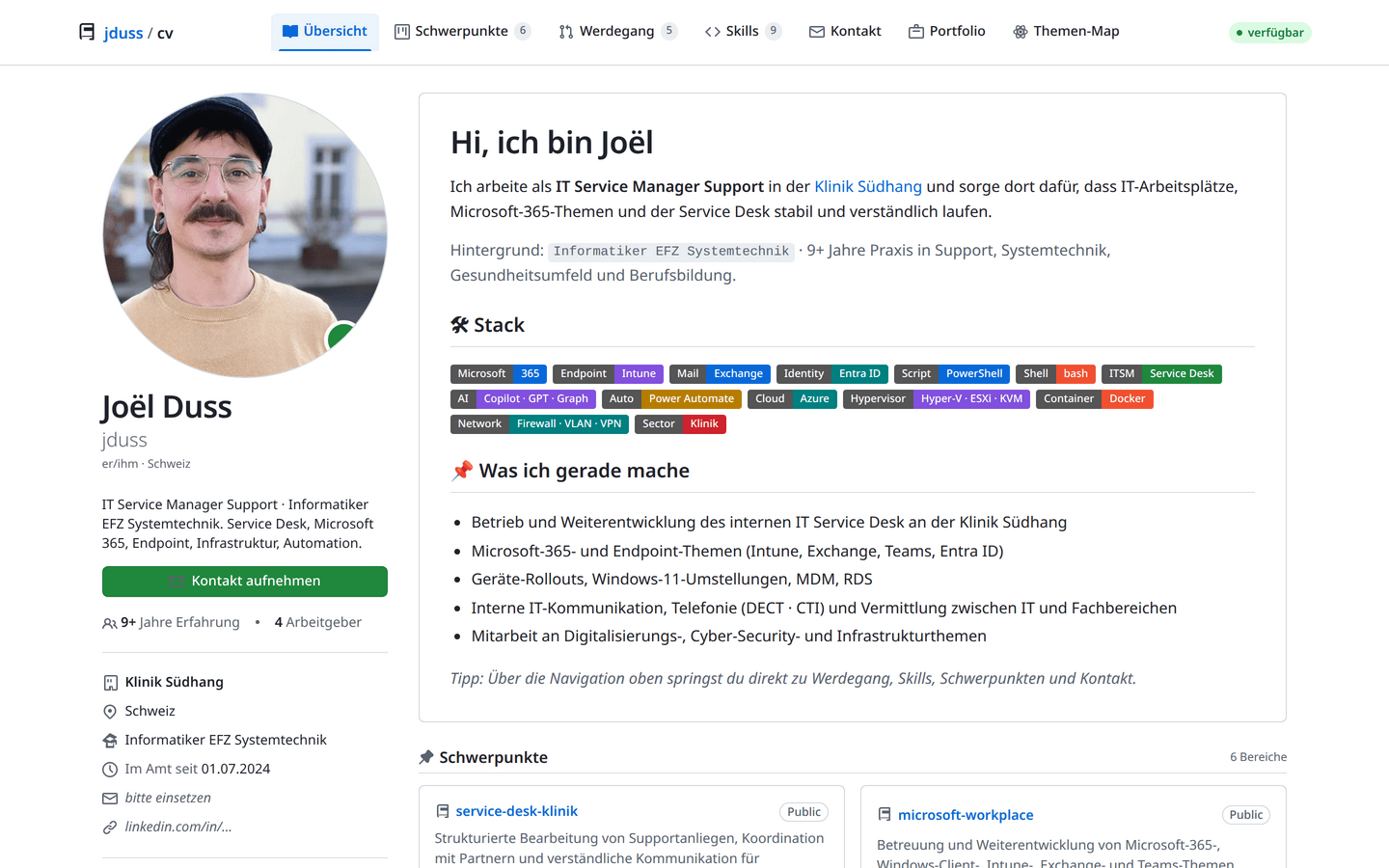Click the tools emoji beside Stack heading

click(460, 325)
